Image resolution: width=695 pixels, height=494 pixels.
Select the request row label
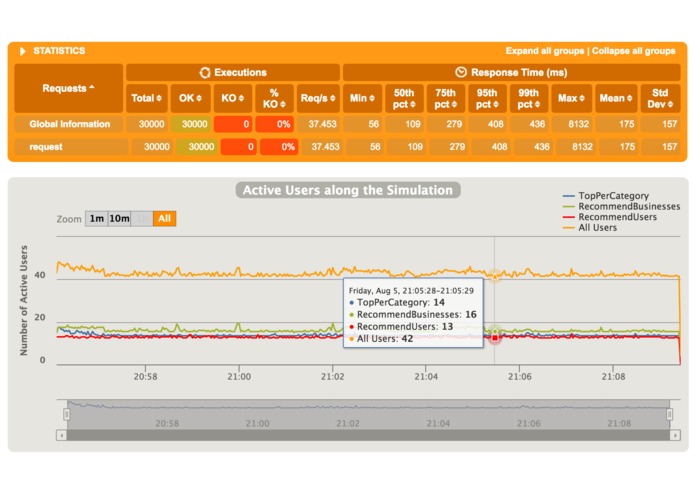click(46, 147)
